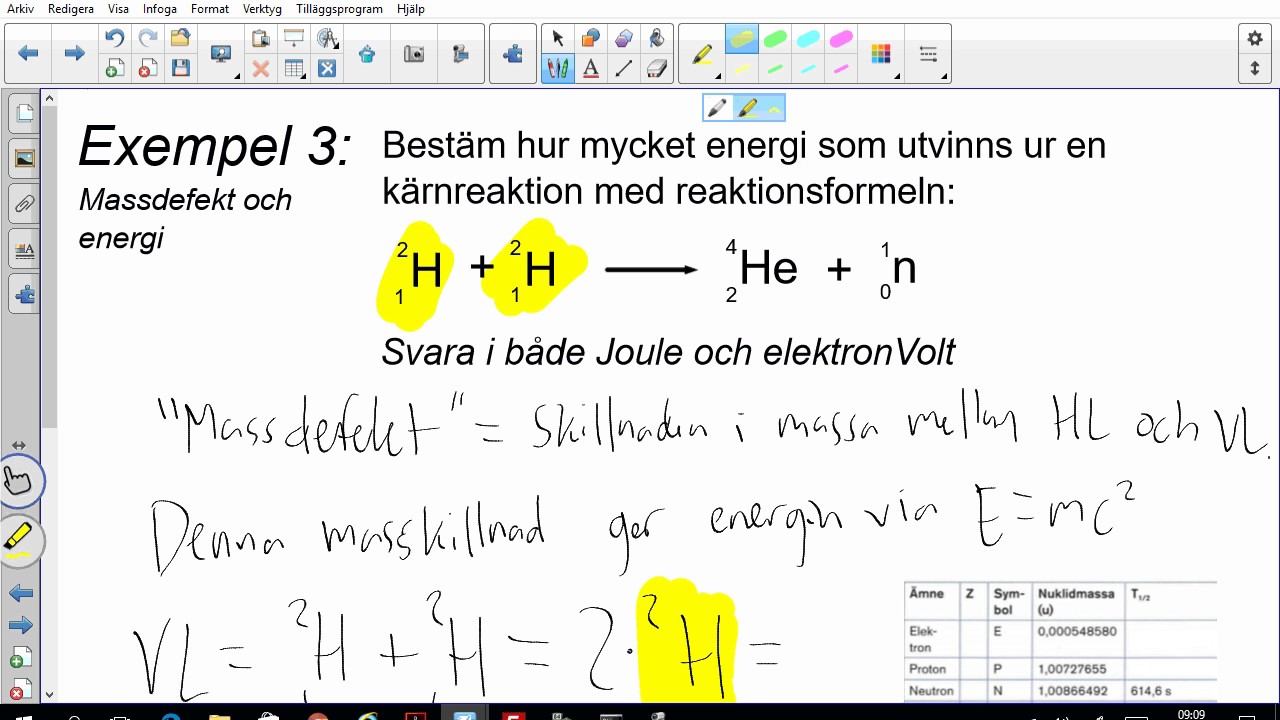Open the Tilläggsprogram menu
The height and width of the screenshot is (720, 1280).
point(339,9)
